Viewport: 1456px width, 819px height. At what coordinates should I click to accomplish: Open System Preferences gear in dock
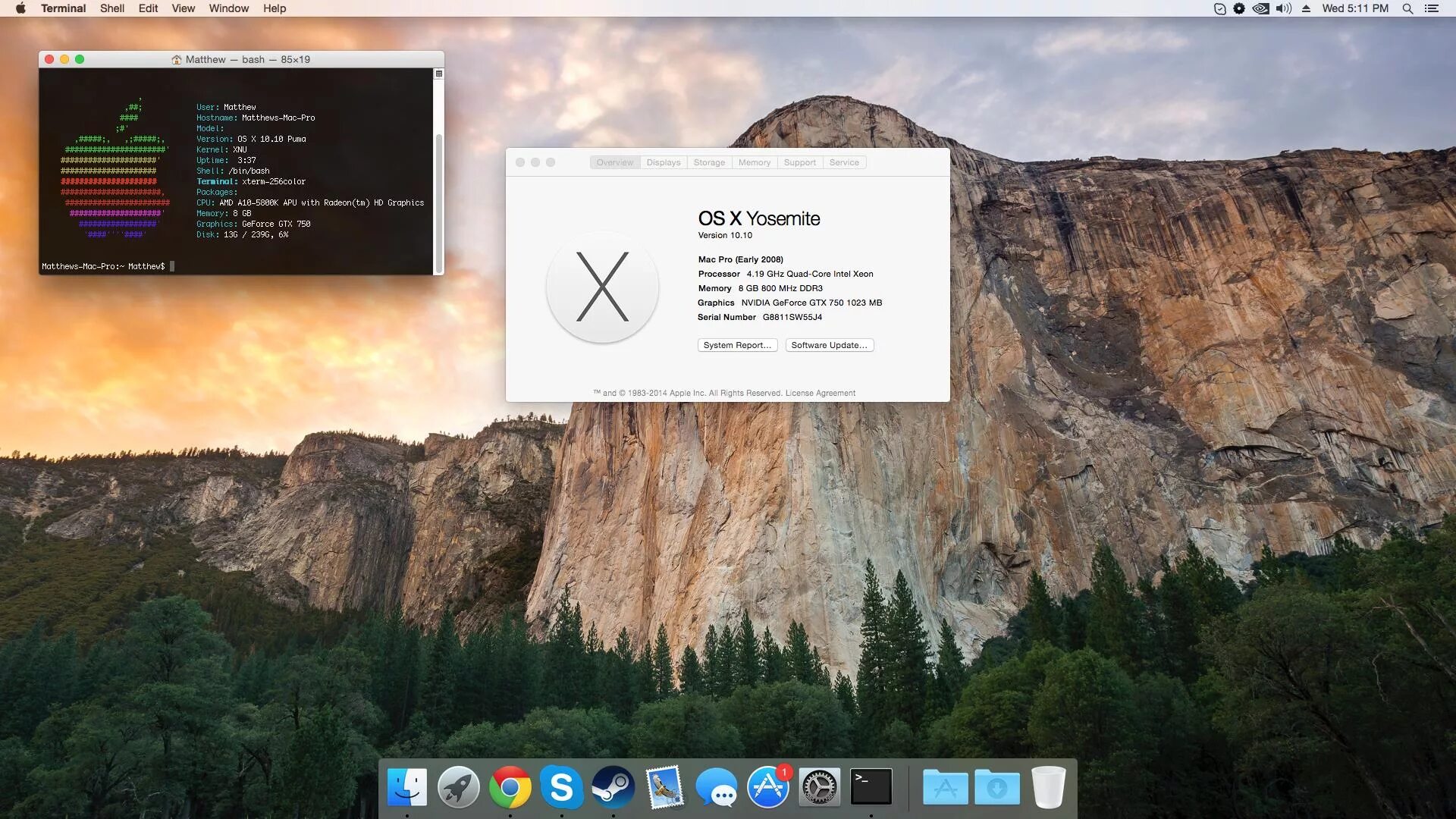pos(819,787)
